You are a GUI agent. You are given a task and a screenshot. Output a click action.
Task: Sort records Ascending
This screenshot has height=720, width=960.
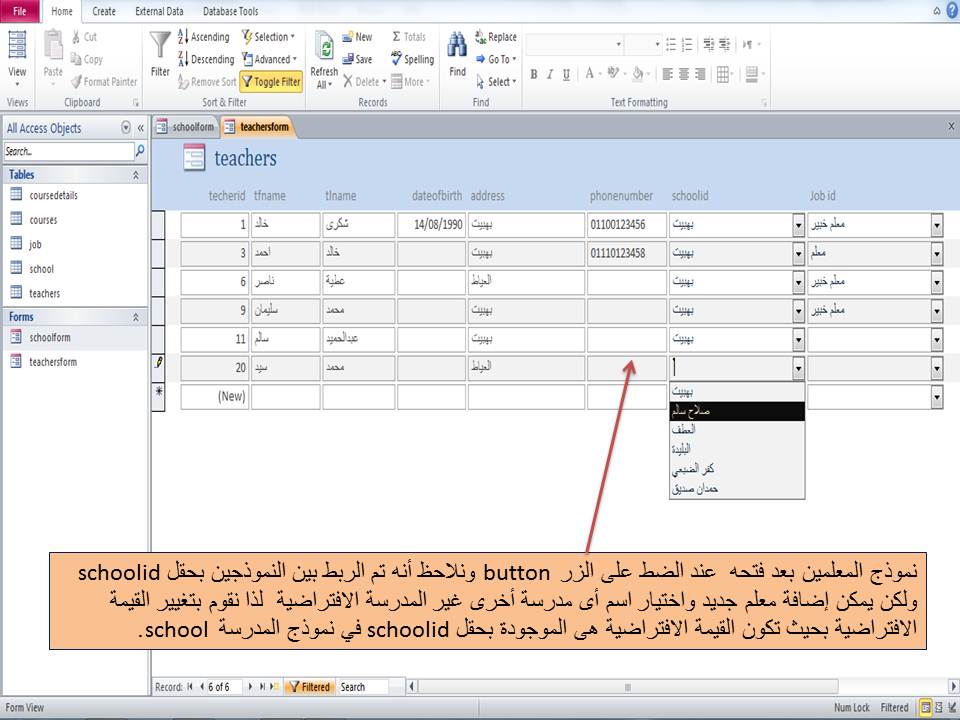(204, 37)
